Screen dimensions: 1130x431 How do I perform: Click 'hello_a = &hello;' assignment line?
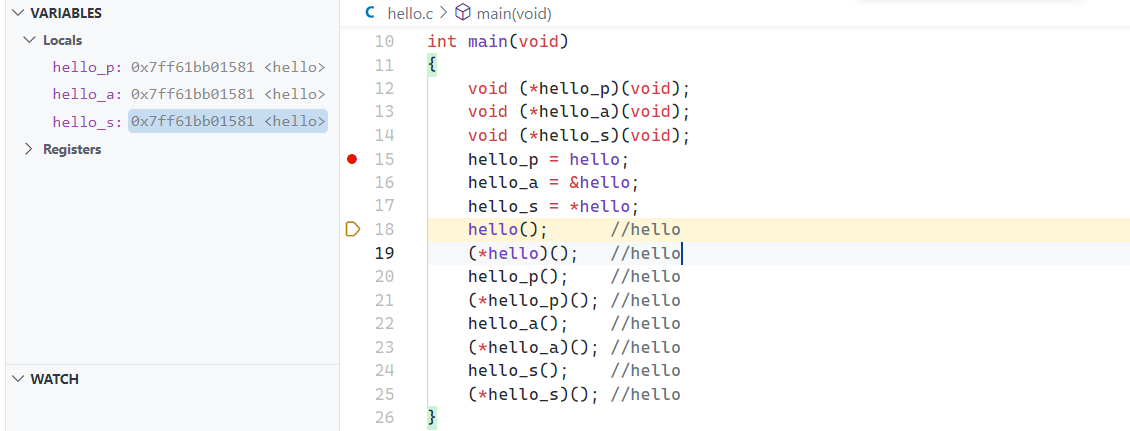pos(553,183)
